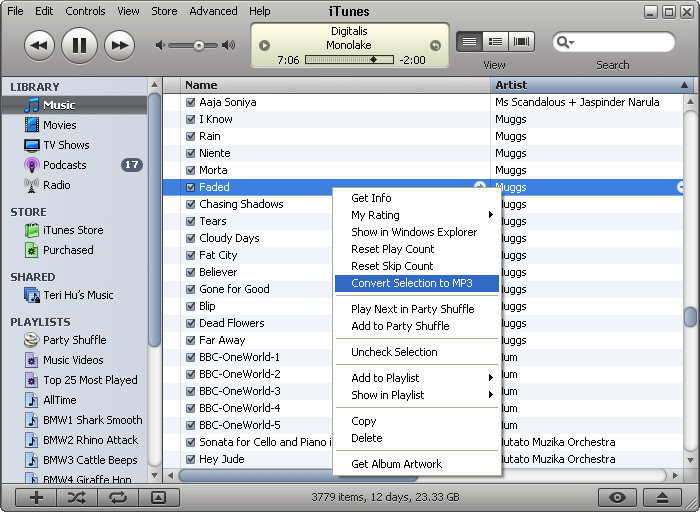Skip to next track button
This screenshot has height=512, width=700.
pos(119,45)
